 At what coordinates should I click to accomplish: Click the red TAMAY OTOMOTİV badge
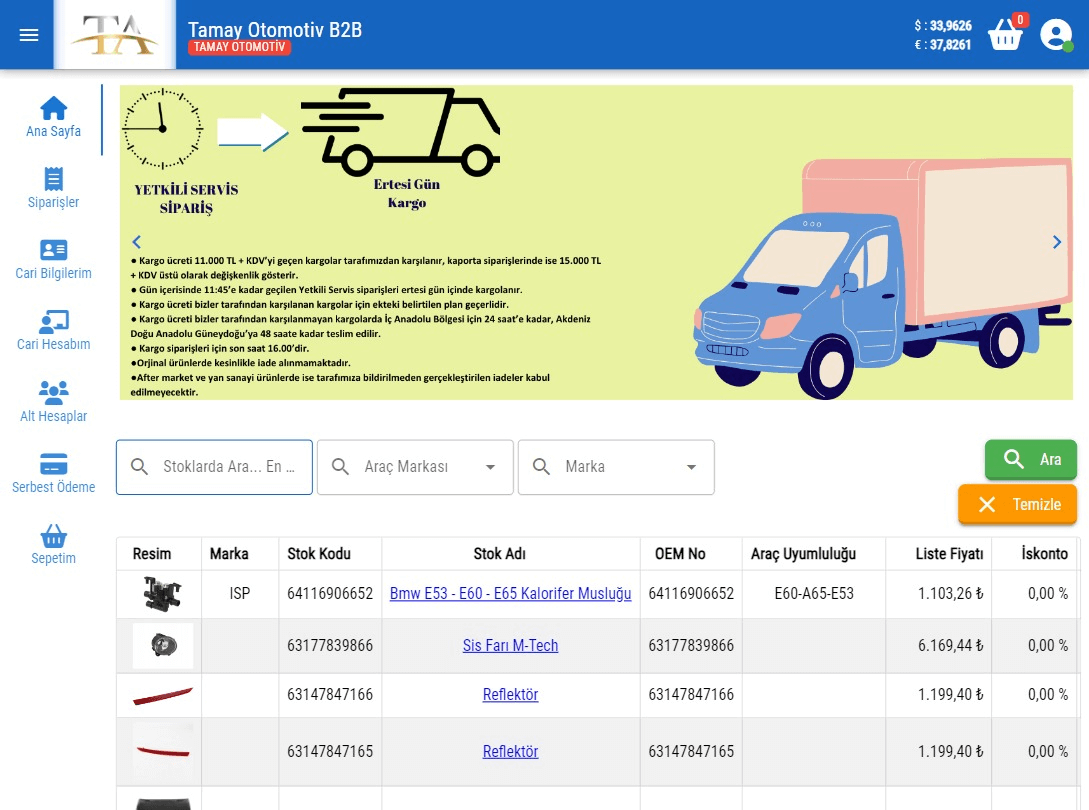pos(239,47)
